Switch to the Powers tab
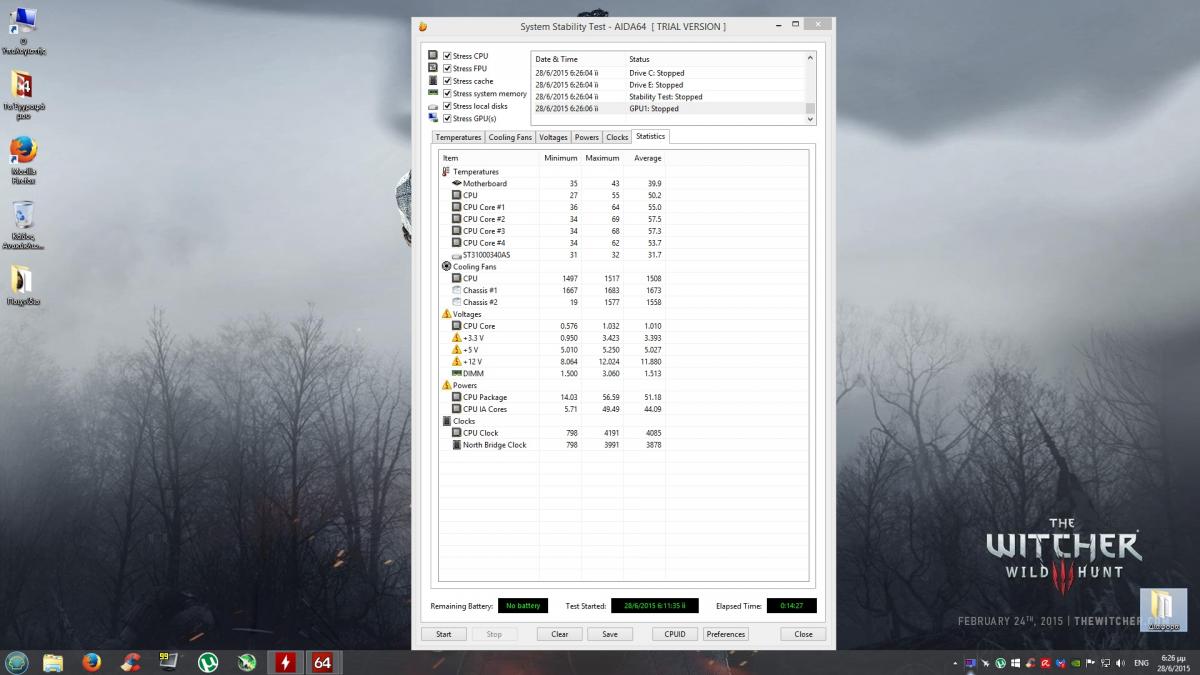The width and height of the screenshot is (1200, 675). (x=587, y=137)
